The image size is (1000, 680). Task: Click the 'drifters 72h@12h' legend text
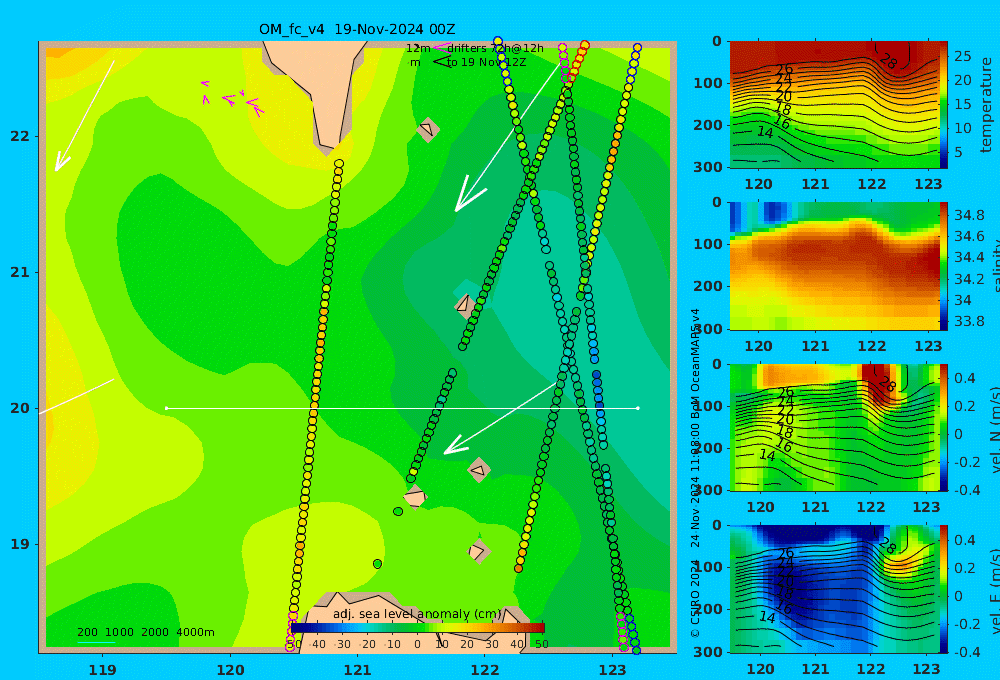click(x=496, y=48)
